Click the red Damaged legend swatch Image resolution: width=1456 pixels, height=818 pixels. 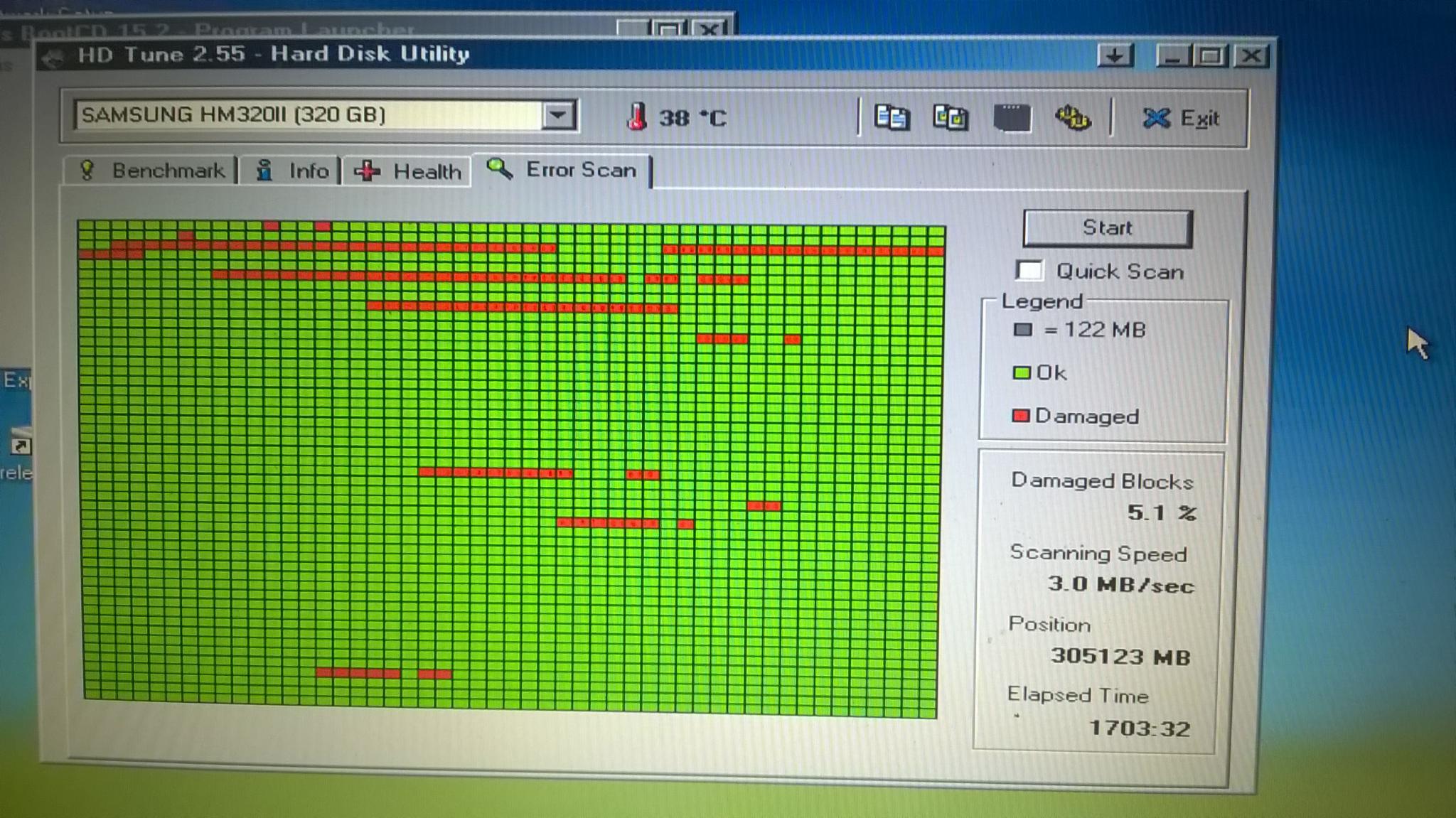coord(1020,416)
